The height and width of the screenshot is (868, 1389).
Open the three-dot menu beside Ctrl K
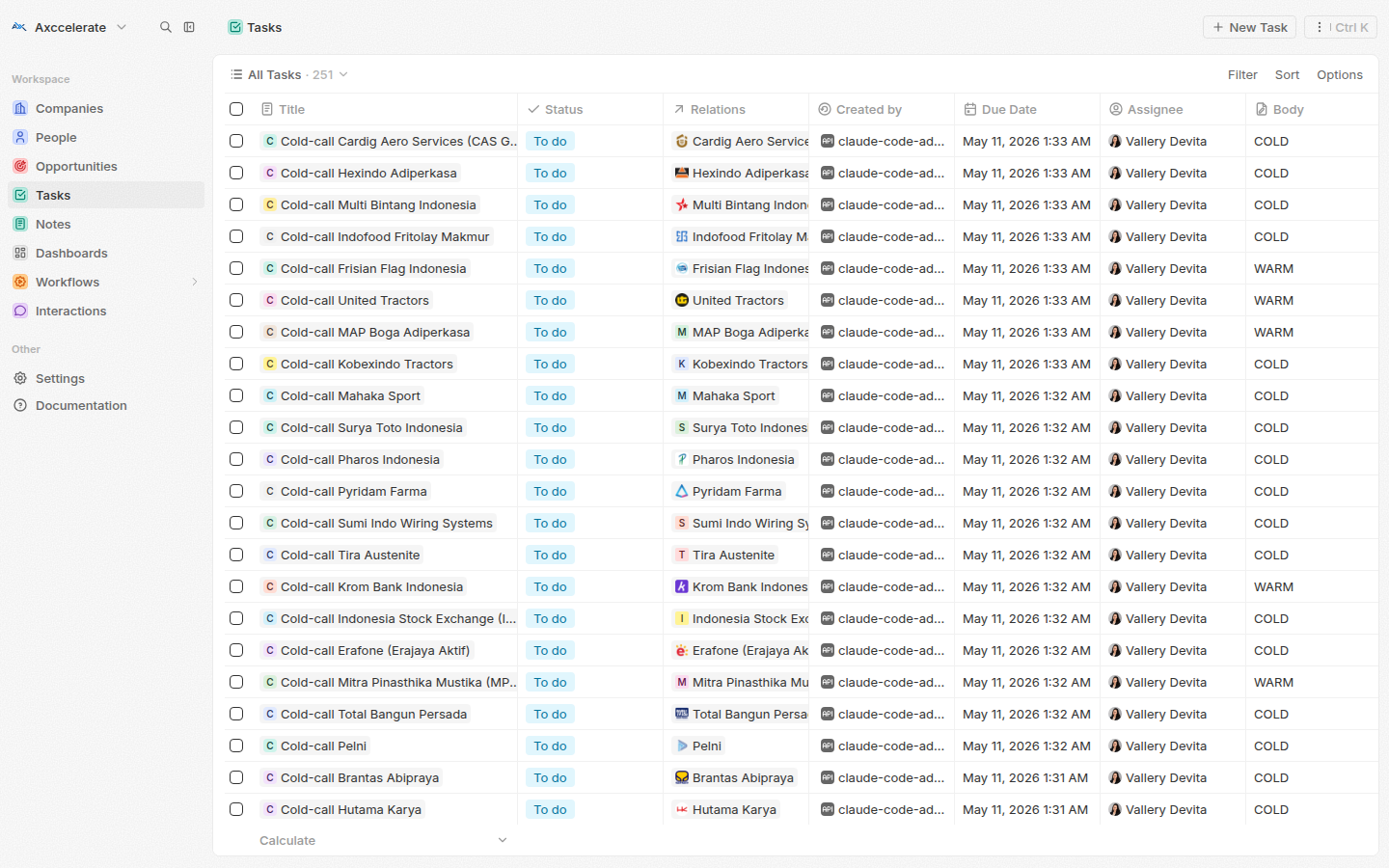(1320, 27)
